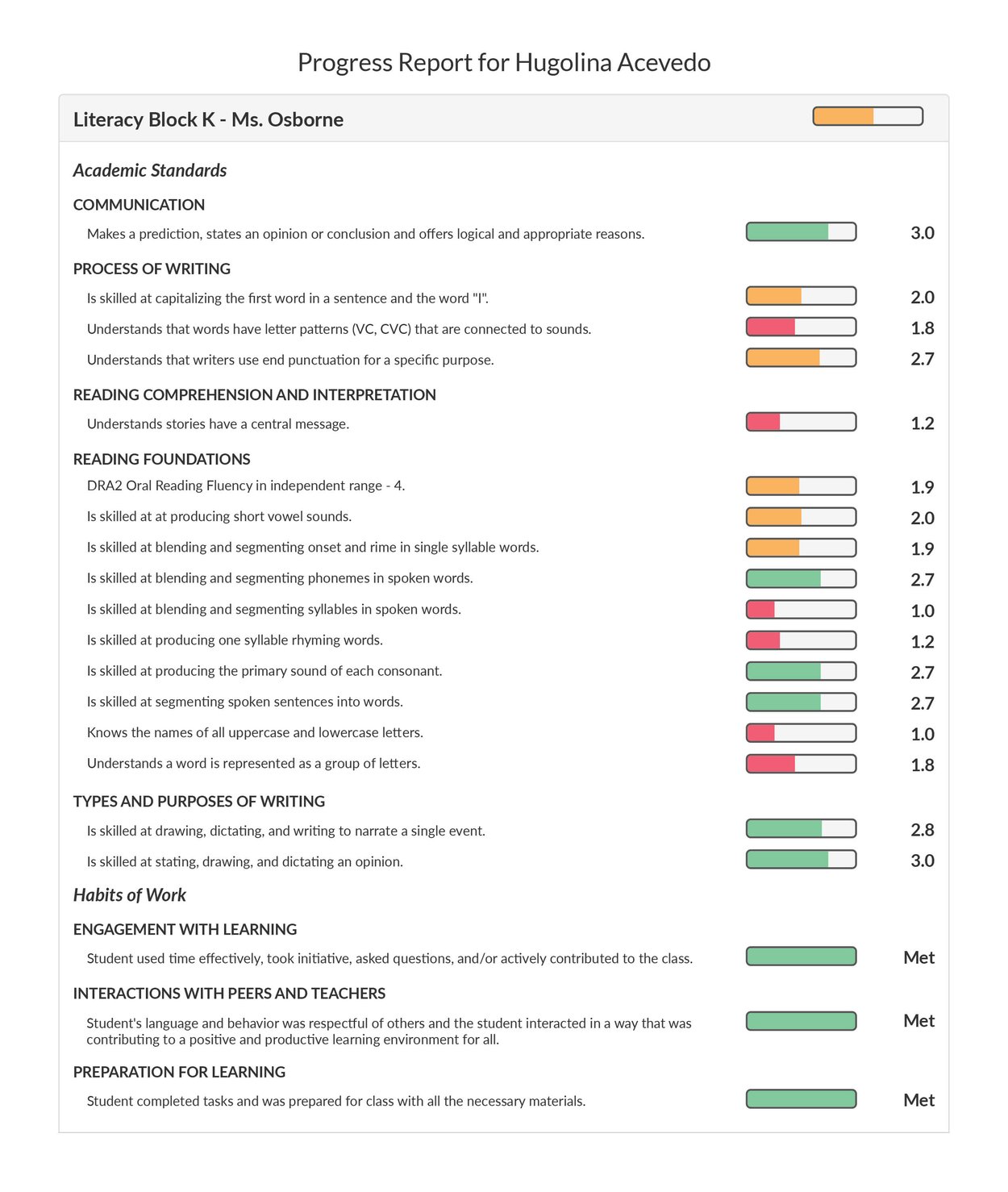Click the Progress Report for Hugolina Acevedo title

coord(504,62)
